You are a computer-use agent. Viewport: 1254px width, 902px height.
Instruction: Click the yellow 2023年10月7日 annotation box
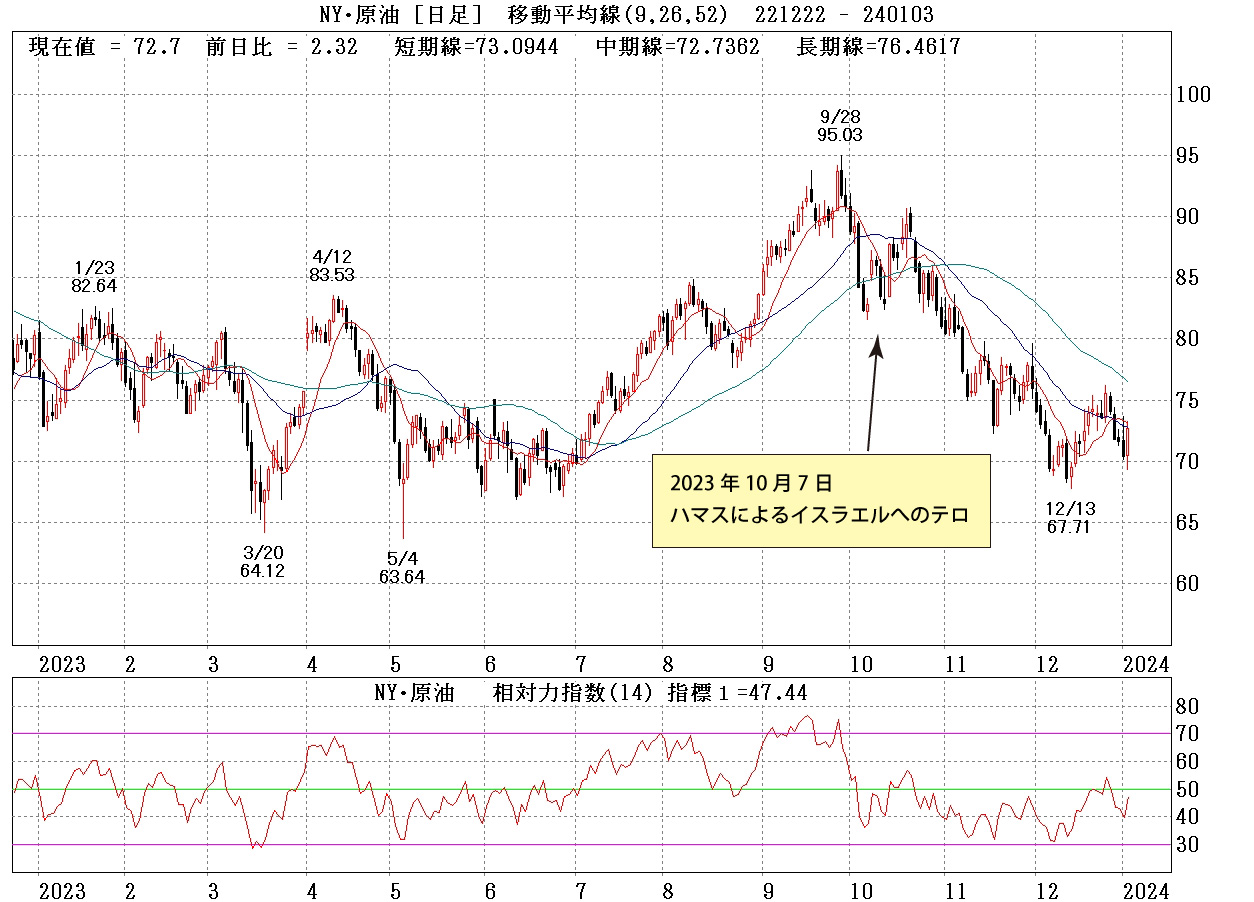click(x=820, y=500)
